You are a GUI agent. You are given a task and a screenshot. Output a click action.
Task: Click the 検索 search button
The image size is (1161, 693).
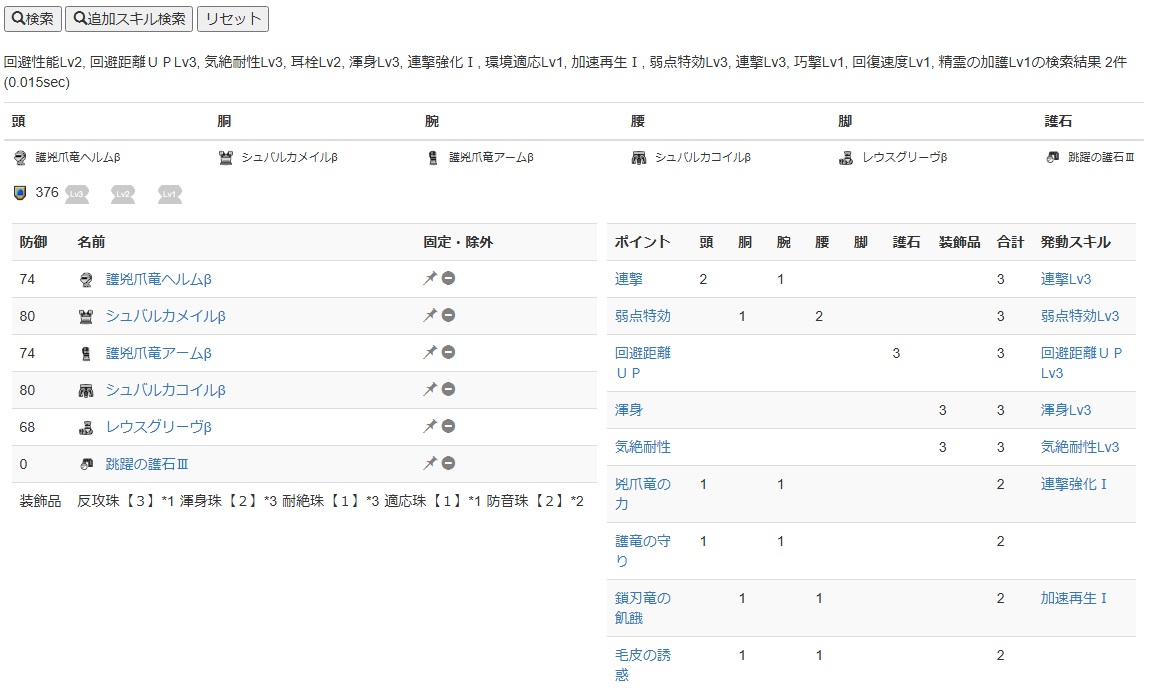[x=32, y=19]
